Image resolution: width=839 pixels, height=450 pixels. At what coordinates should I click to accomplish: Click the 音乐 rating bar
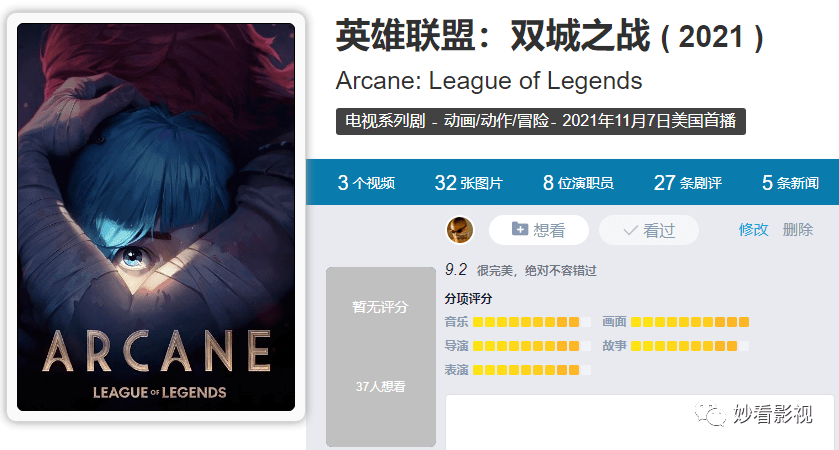(531, 322)
